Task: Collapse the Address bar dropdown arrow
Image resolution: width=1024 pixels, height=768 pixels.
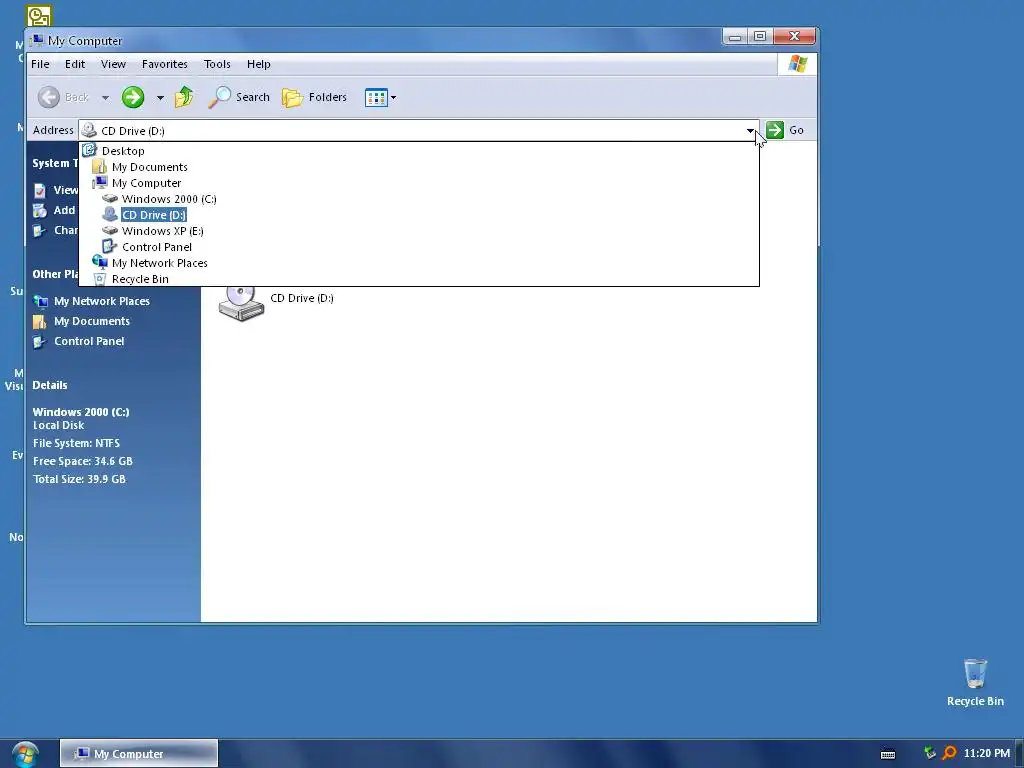Action: click(x=750, y=131)
